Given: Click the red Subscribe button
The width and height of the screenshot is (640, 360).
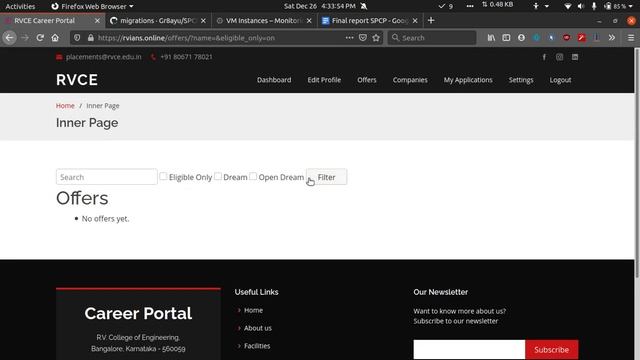Looking at the screenshot, I should pyautogui.click(x=551, y=350).
